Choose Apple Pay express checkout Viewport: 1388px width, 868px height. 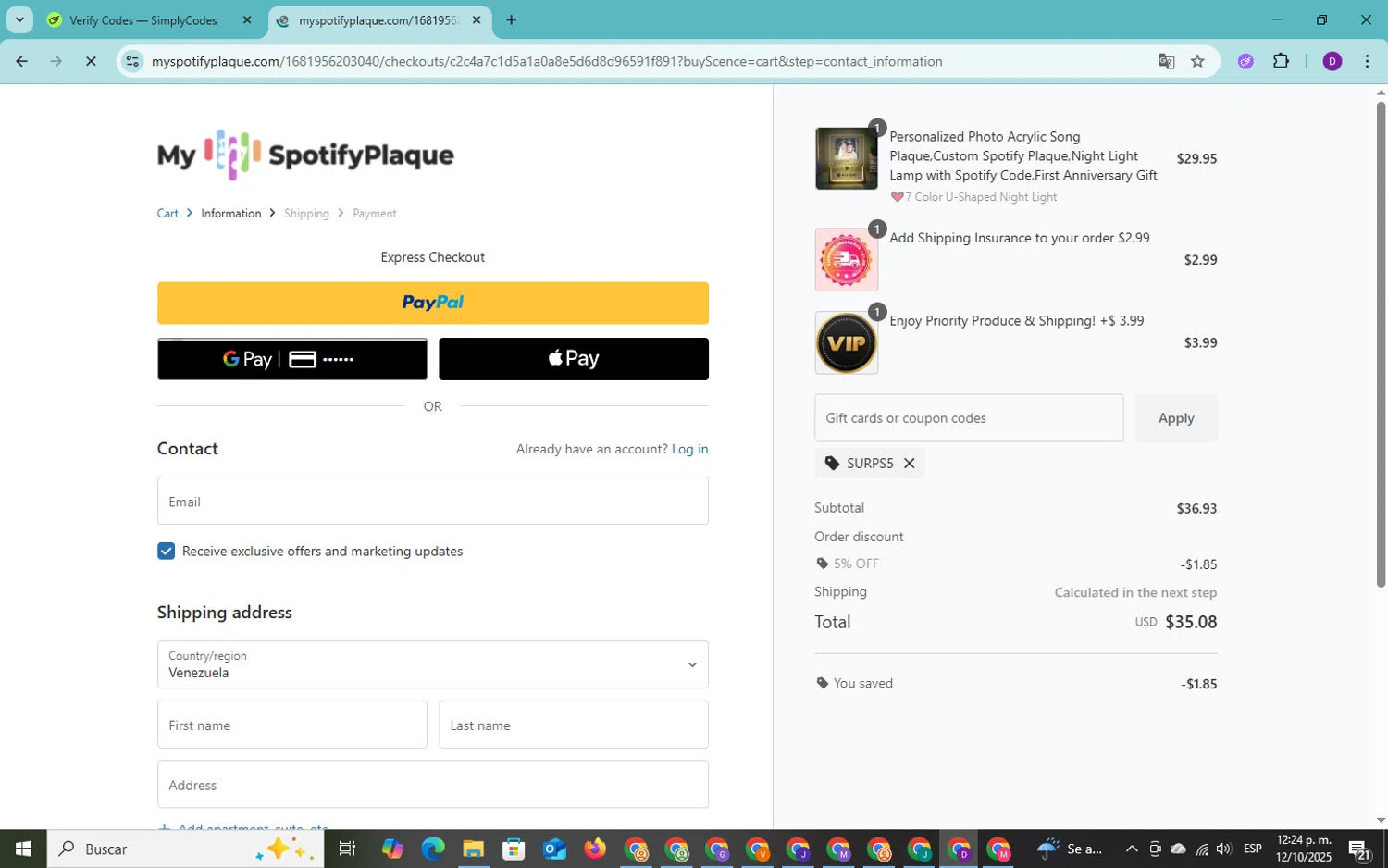[574, 359]
